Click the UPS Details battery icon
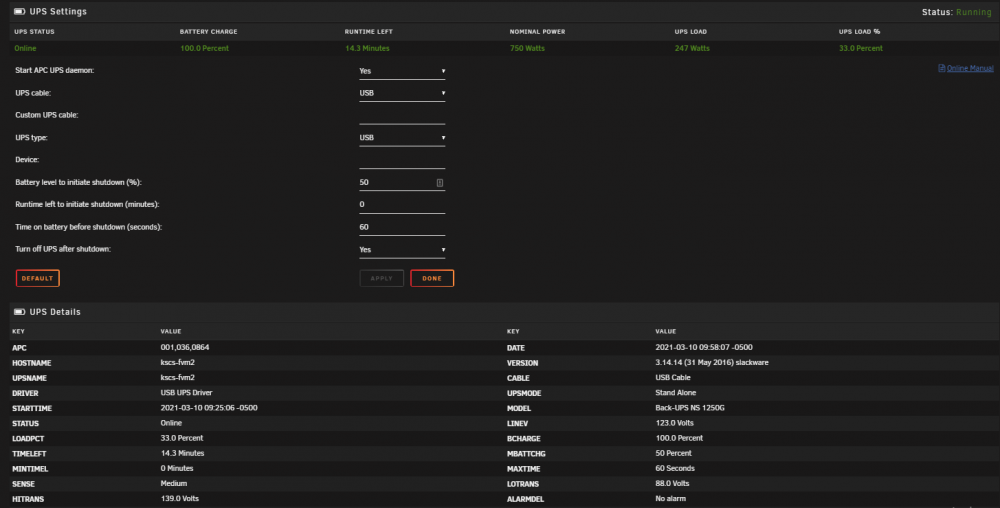1000x508 pixels. [20, 312]
